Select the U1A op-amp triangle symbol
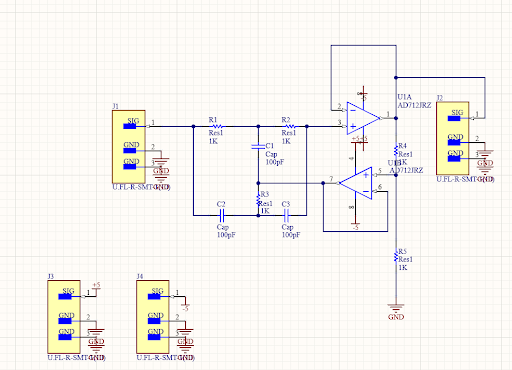512x370 pixels. tap(363, 118)
